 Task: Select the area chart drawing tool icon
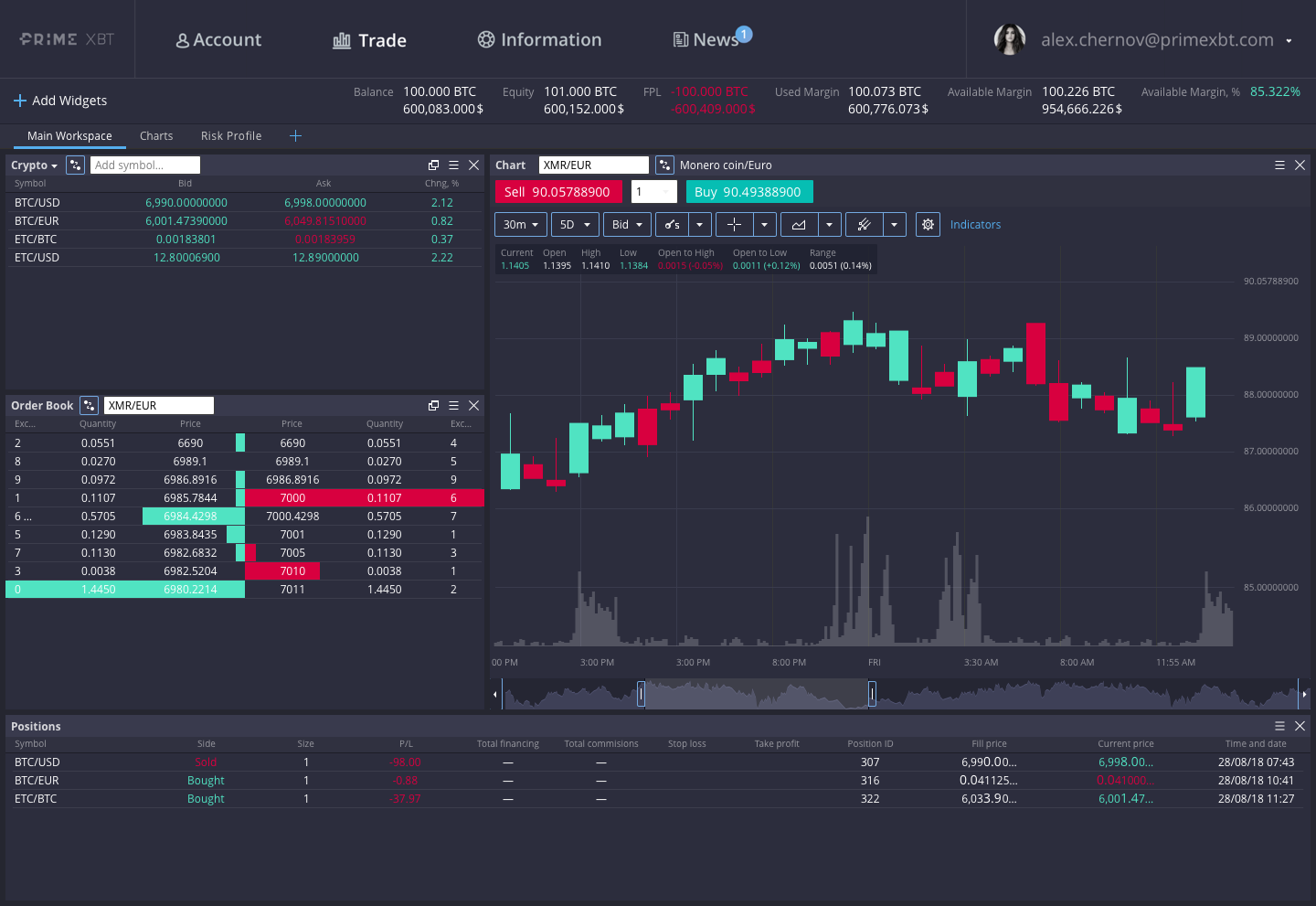799,225
